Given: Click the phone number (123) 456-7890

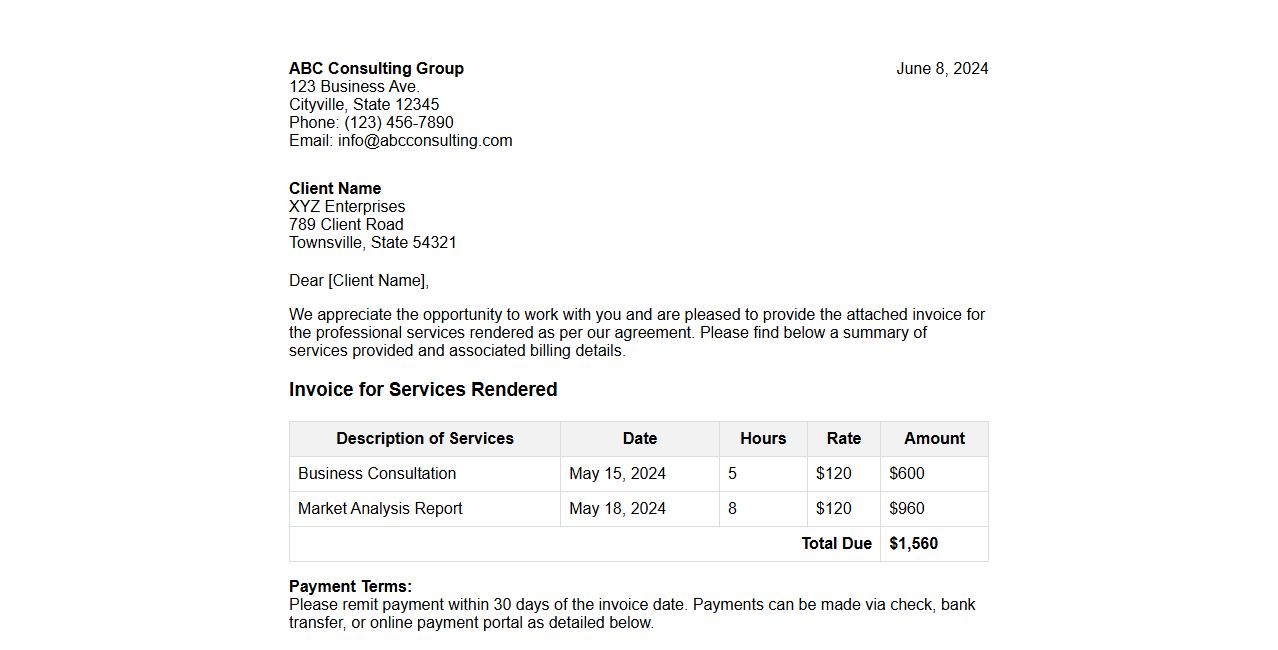Looking at the screenshot, I should coord(399,123).
